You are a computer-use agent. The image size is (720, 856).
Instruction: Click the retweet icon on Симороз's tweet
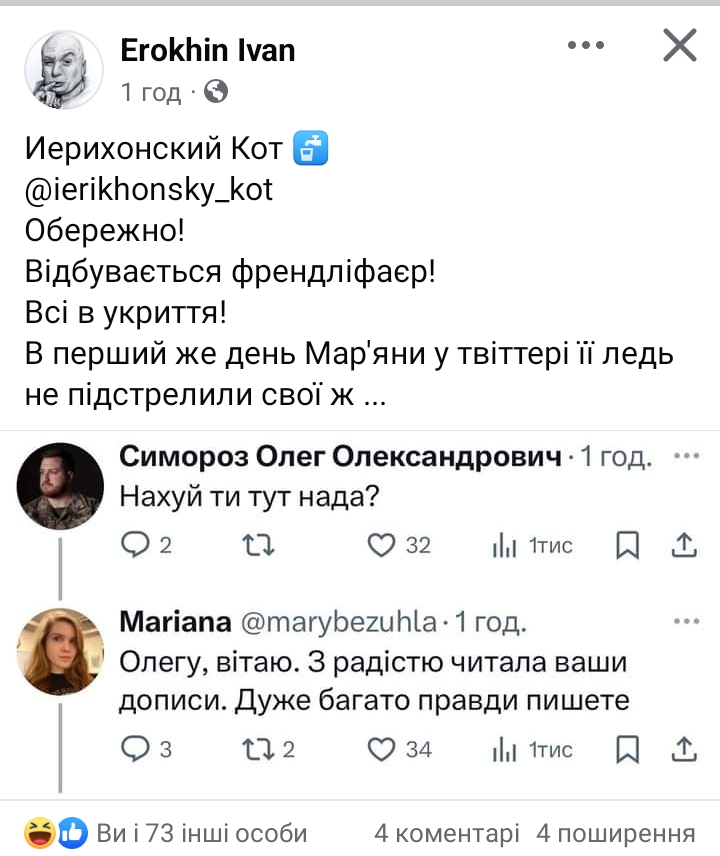click(x=260, y=544)
